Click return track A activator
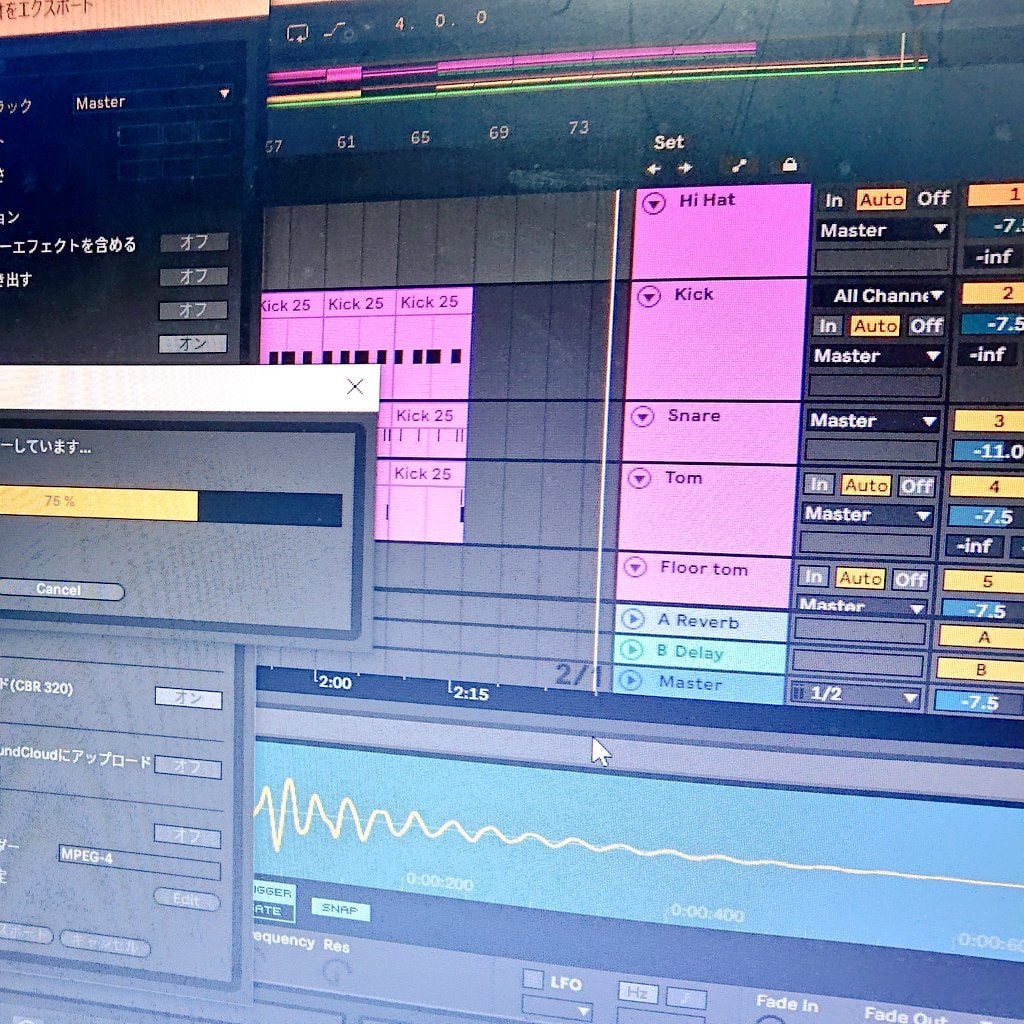 click(x=981, y=637)
